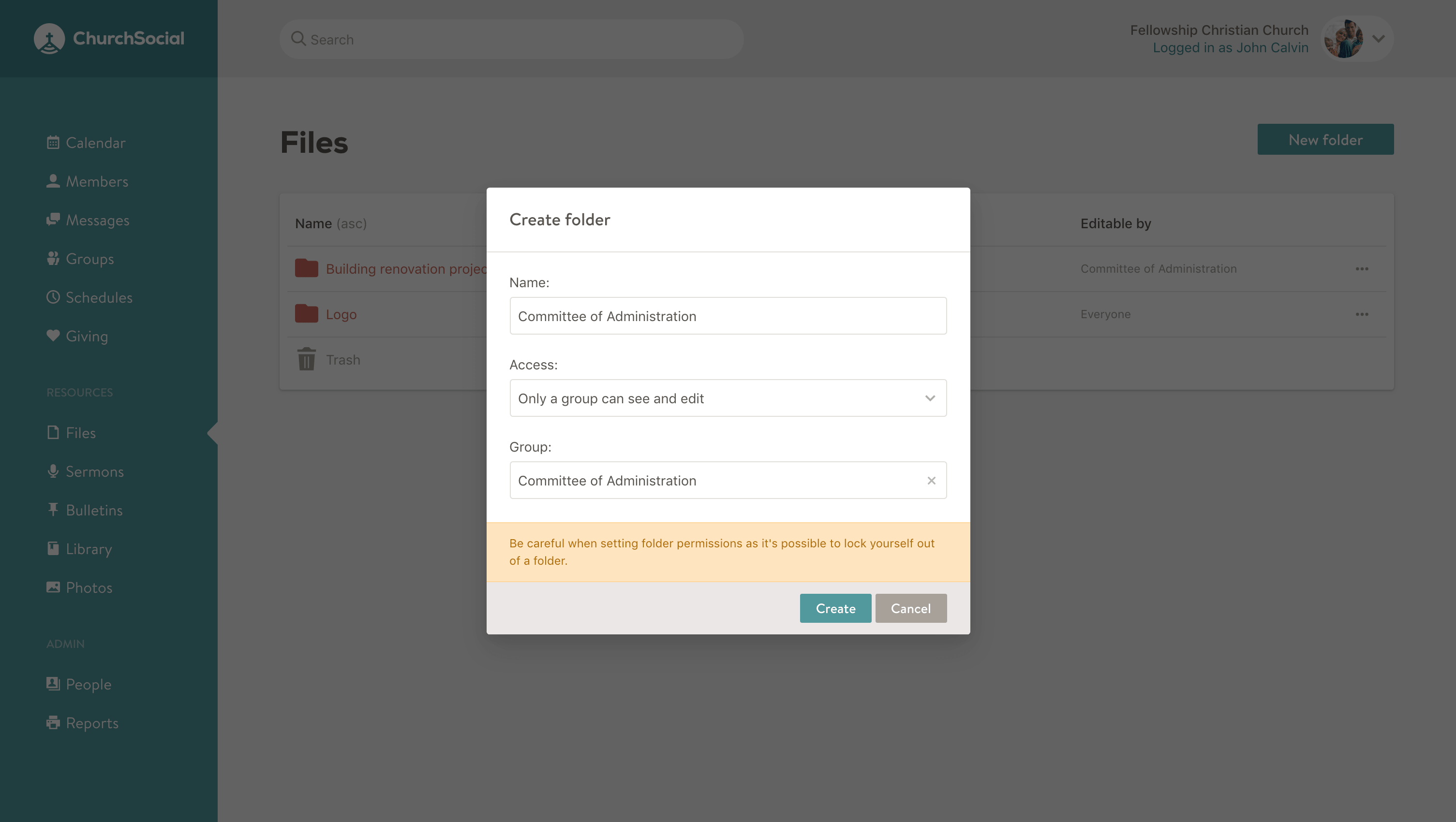Viewport: 1456px width, 822px height.
Task: Click the Reports printer icon
Action: [53, 722]
